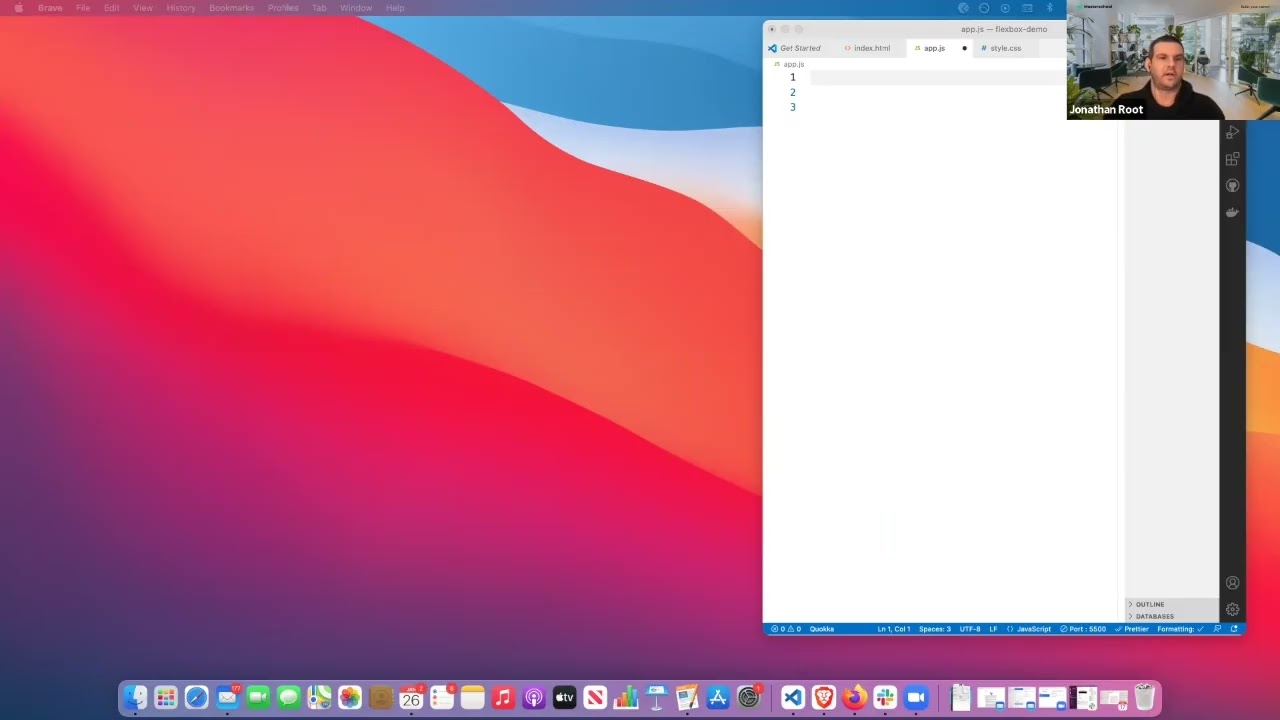Open the GitHub panel in activity bar
The image size is (1280, 720).
pyautogui.click(x=1233, y=186)
